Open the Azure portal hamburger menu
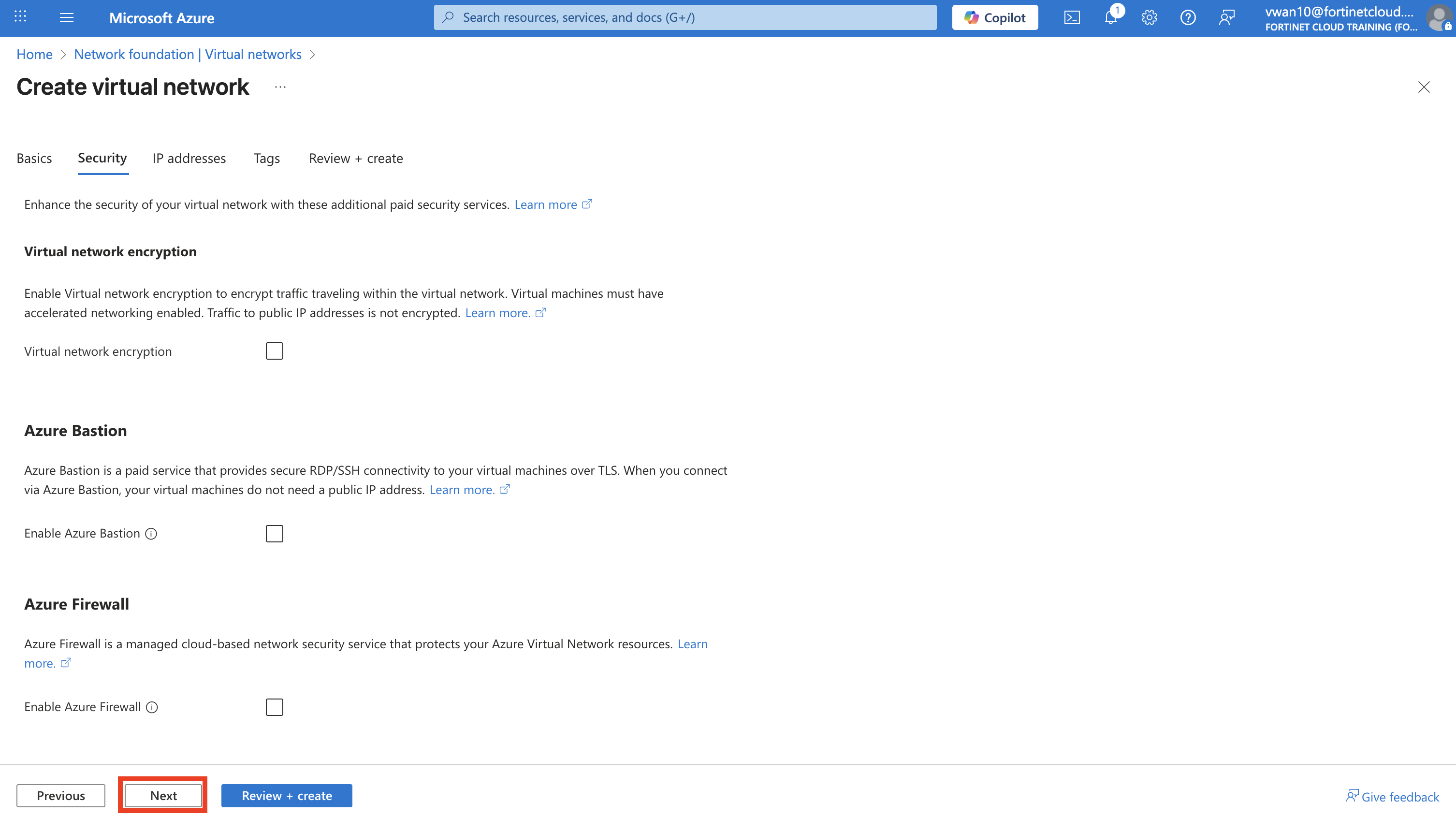Screen dimensions: 1456x816 pyautogui.click(x=67, y=17)
